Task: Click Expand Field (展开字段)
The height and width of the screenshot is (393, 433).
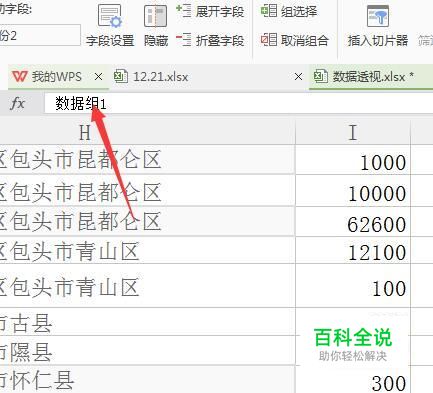Action: (210, 12)
